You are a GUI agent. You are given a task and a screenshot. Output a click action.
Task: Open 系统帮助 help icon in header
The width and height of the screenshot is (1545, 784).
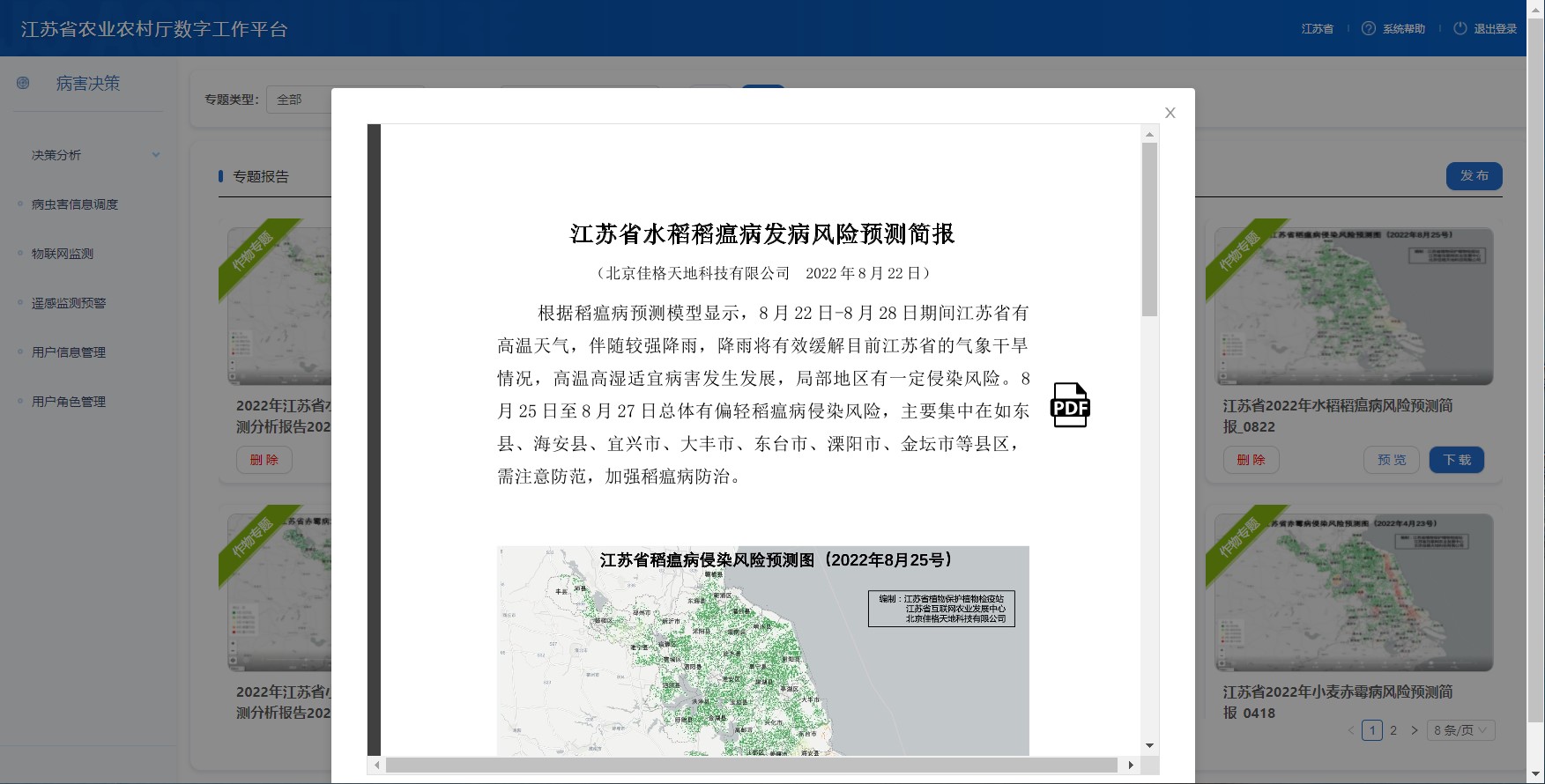(x=1368, y=28)
